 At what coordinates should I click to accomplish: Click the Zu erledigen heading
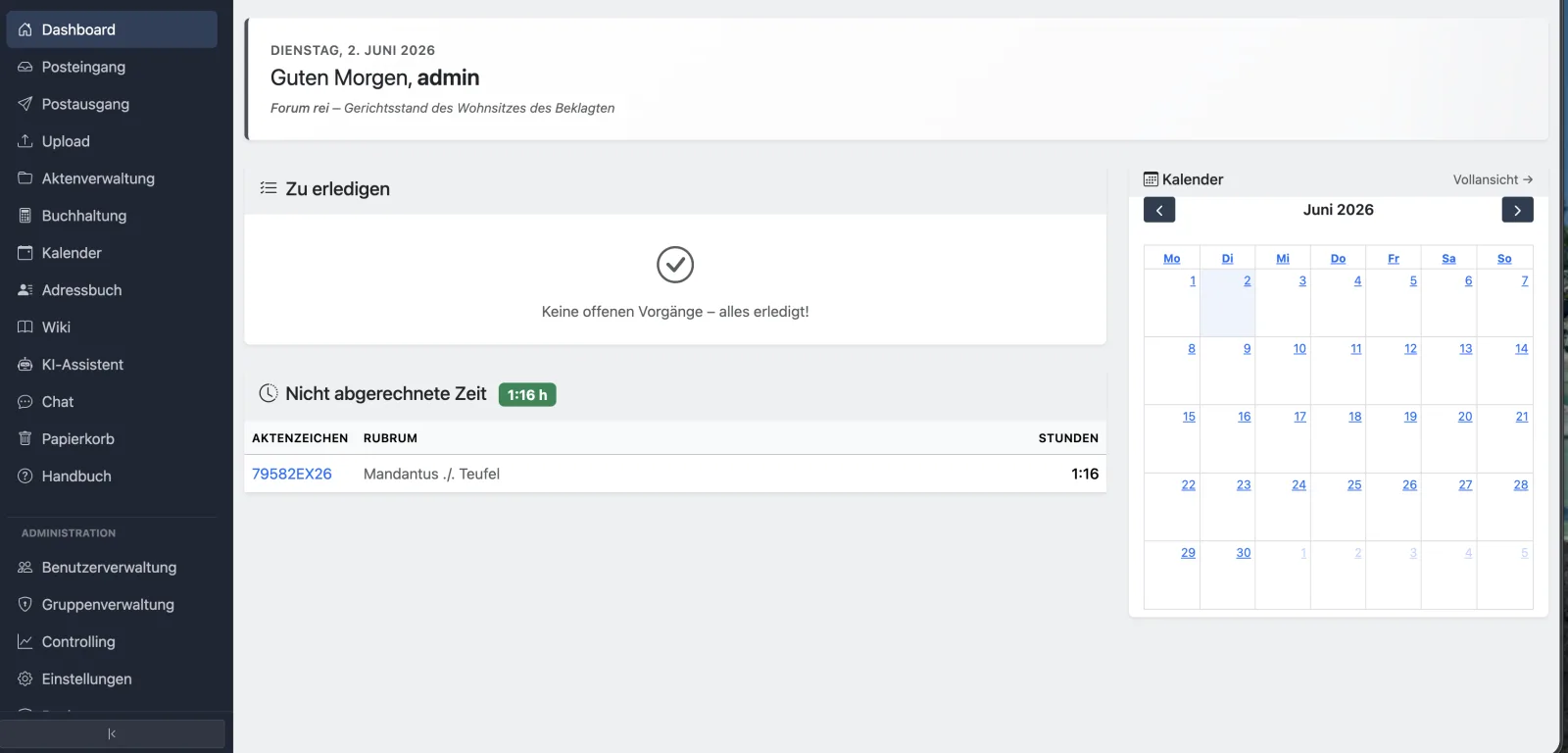pyautogui.click(x=337, y=189)
